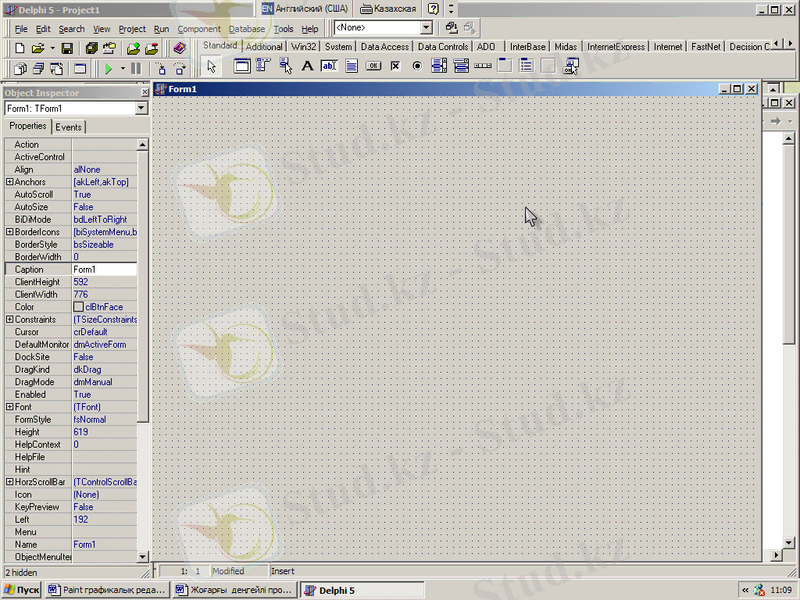The width and height of the screenshot is (800, 600).
Task: Click the Run (green play) button
Action: 108,69
